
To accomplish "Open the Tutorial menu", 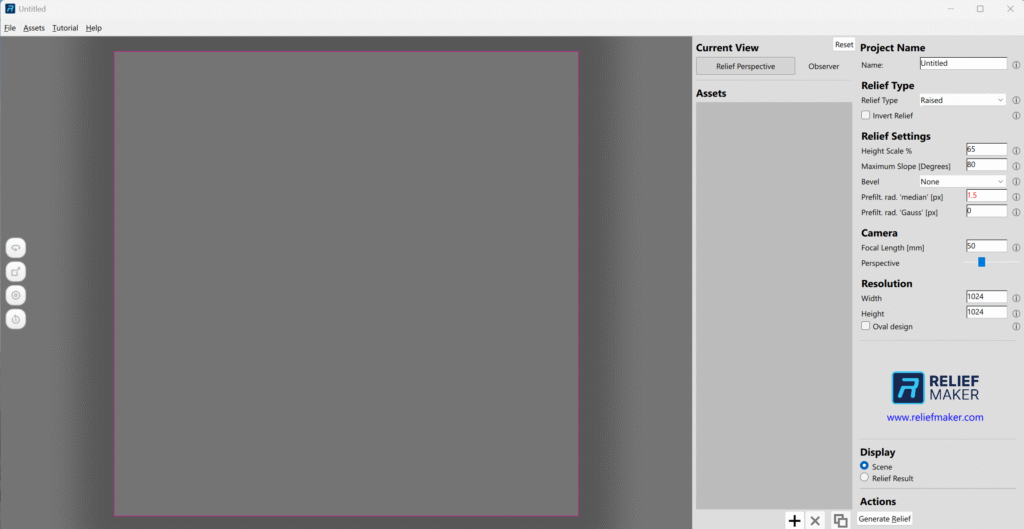I will (65, 28).
